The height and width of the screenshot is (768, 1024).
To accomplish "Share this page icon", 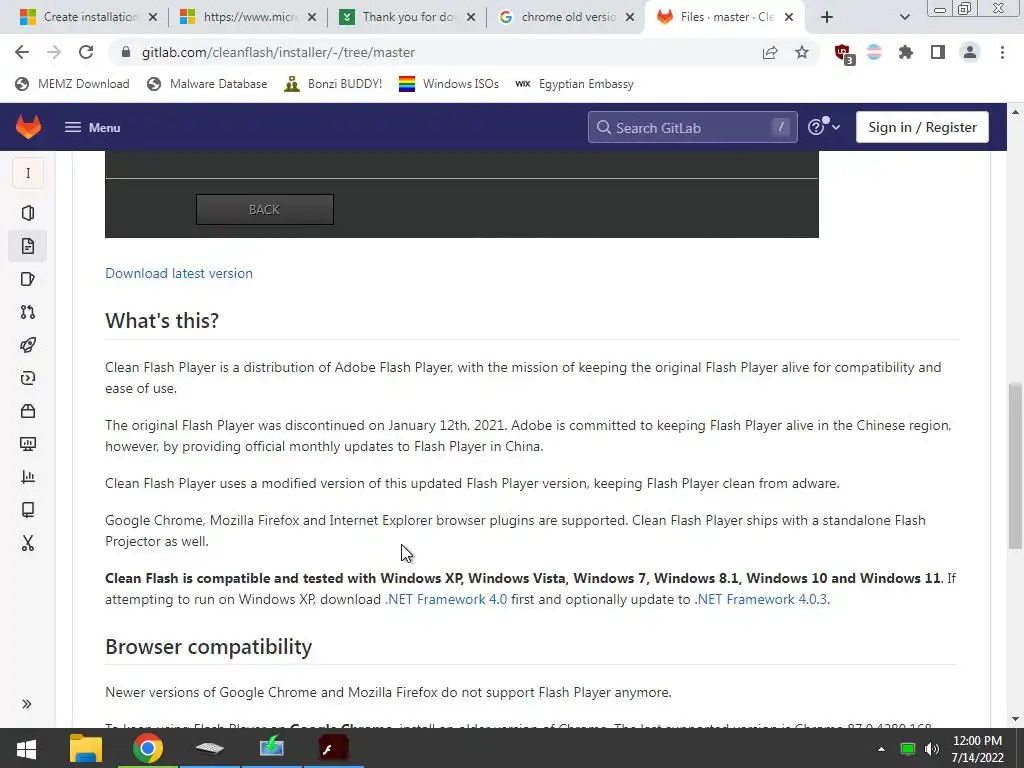I will pos(770,52).
